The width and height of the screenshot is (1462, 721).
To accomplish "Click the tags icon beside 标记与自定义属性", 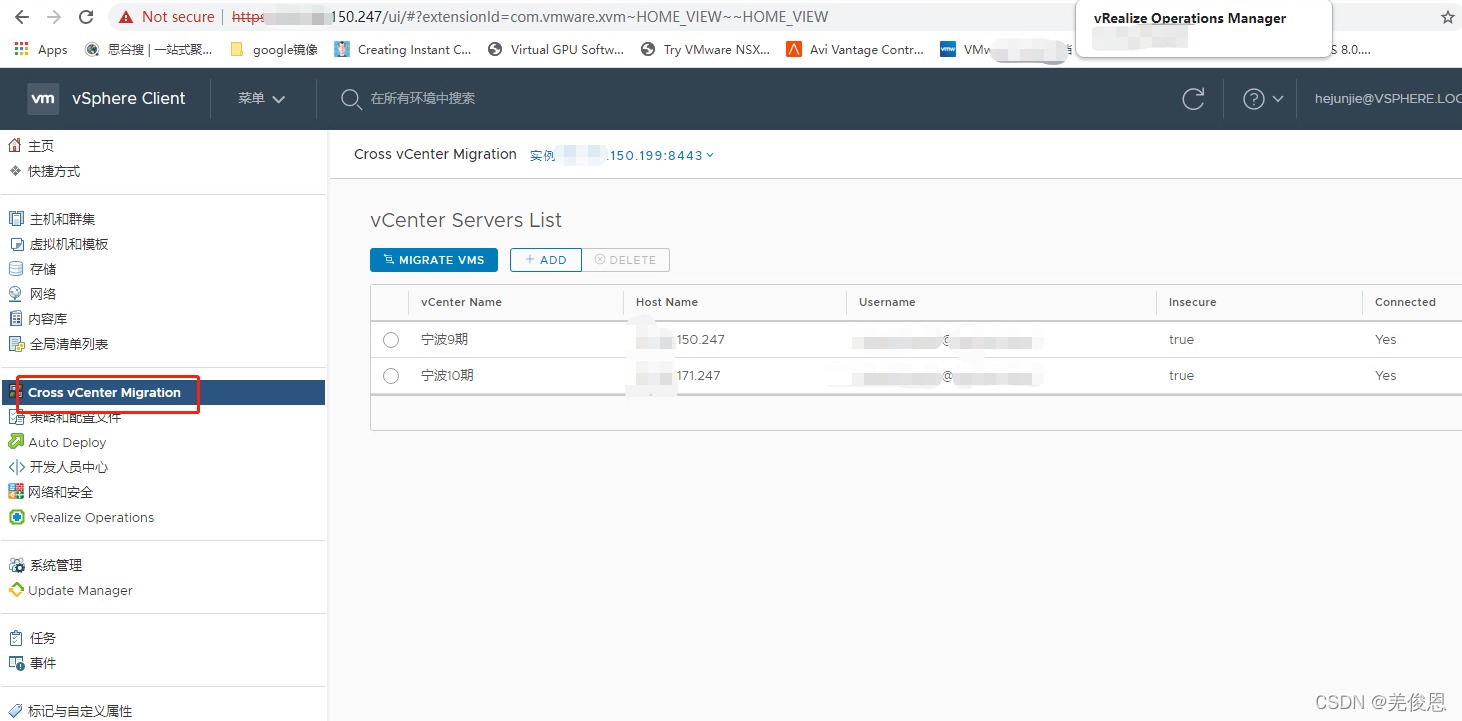I will coord(16,711).
